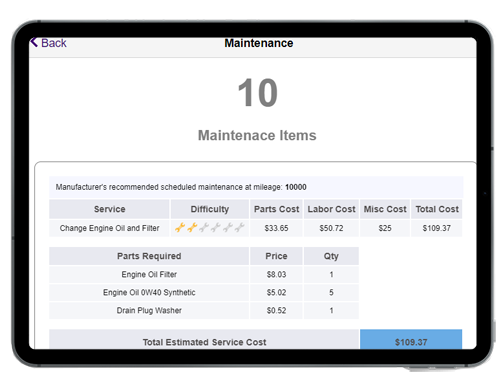
Task: Click the $109.37 total cost table cell
Action: [x=437, y=228]
